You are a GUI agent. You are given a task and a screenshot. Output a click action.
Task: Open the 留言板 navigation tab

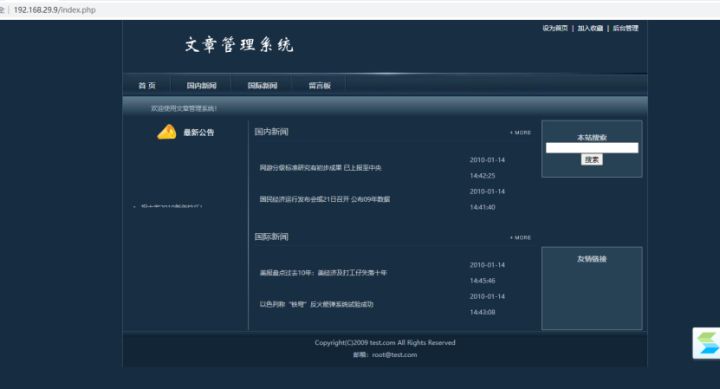(320, 85)
